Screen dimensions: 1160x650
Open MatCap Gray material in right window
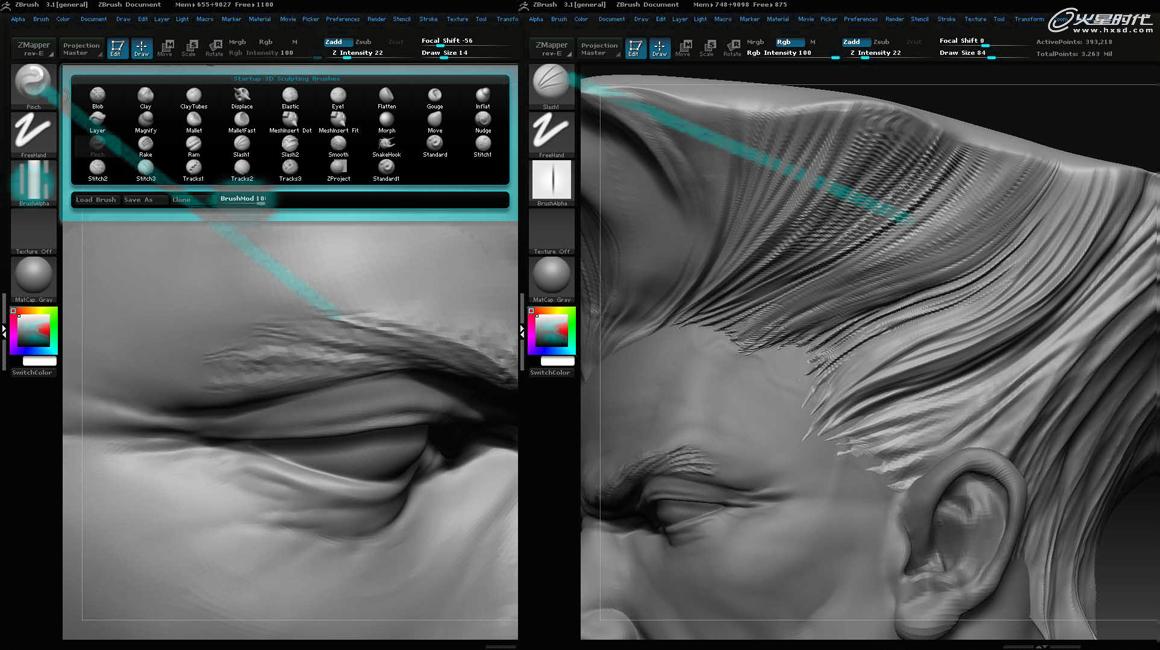click(551, 279)
